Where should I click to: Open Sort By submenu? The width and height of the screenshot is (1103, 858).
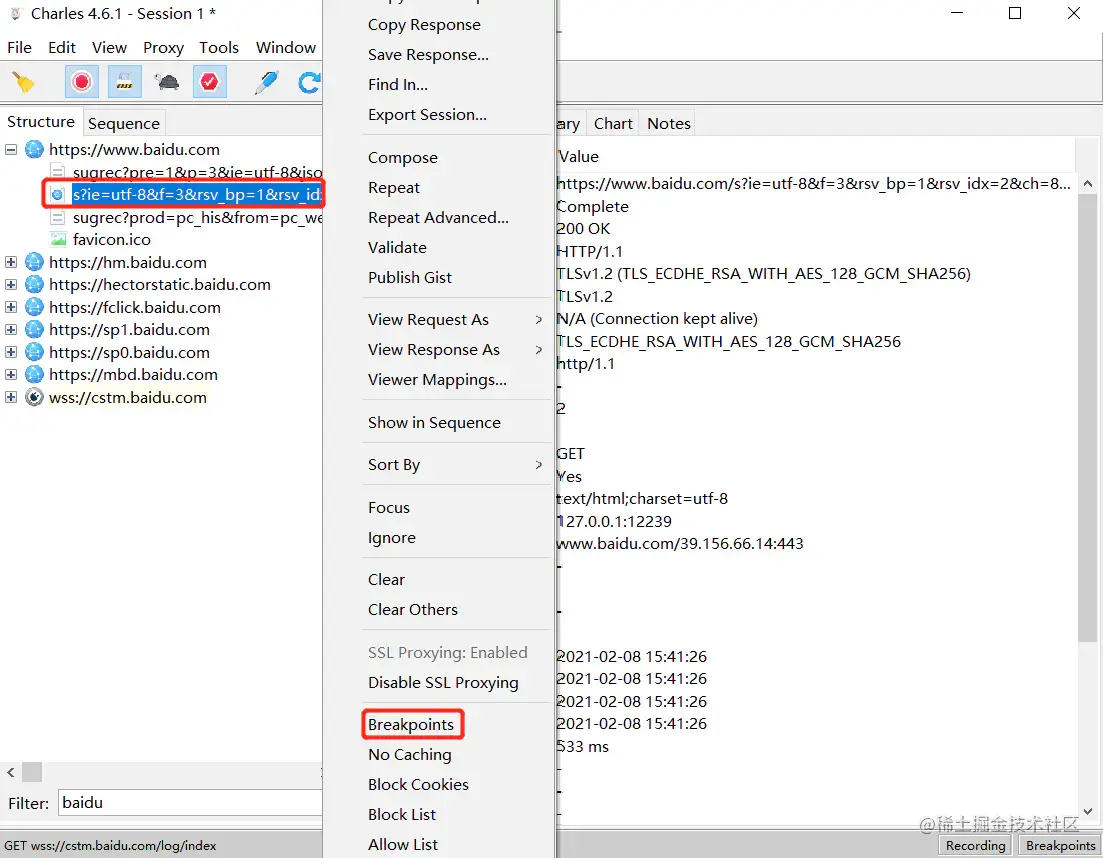456,465
